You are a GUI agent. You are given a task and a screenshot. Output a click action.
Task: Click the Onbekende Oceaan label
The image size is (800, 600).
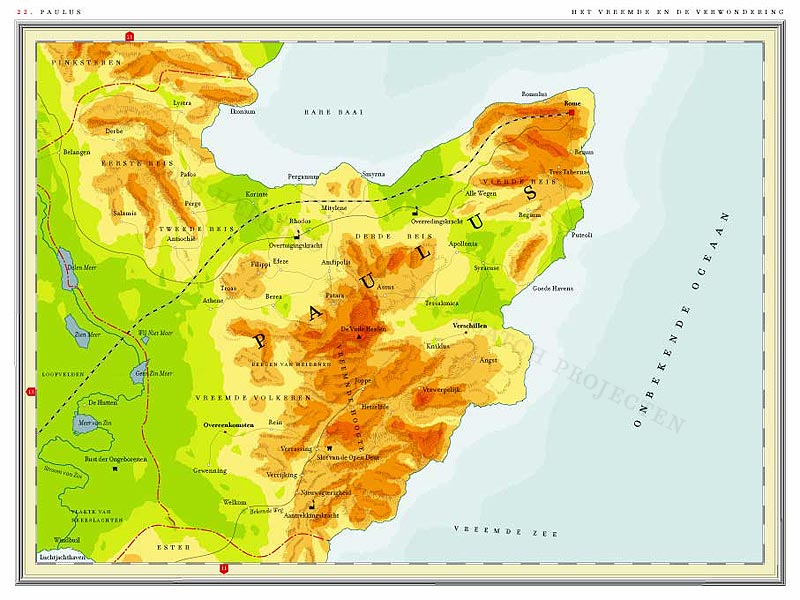682,320
